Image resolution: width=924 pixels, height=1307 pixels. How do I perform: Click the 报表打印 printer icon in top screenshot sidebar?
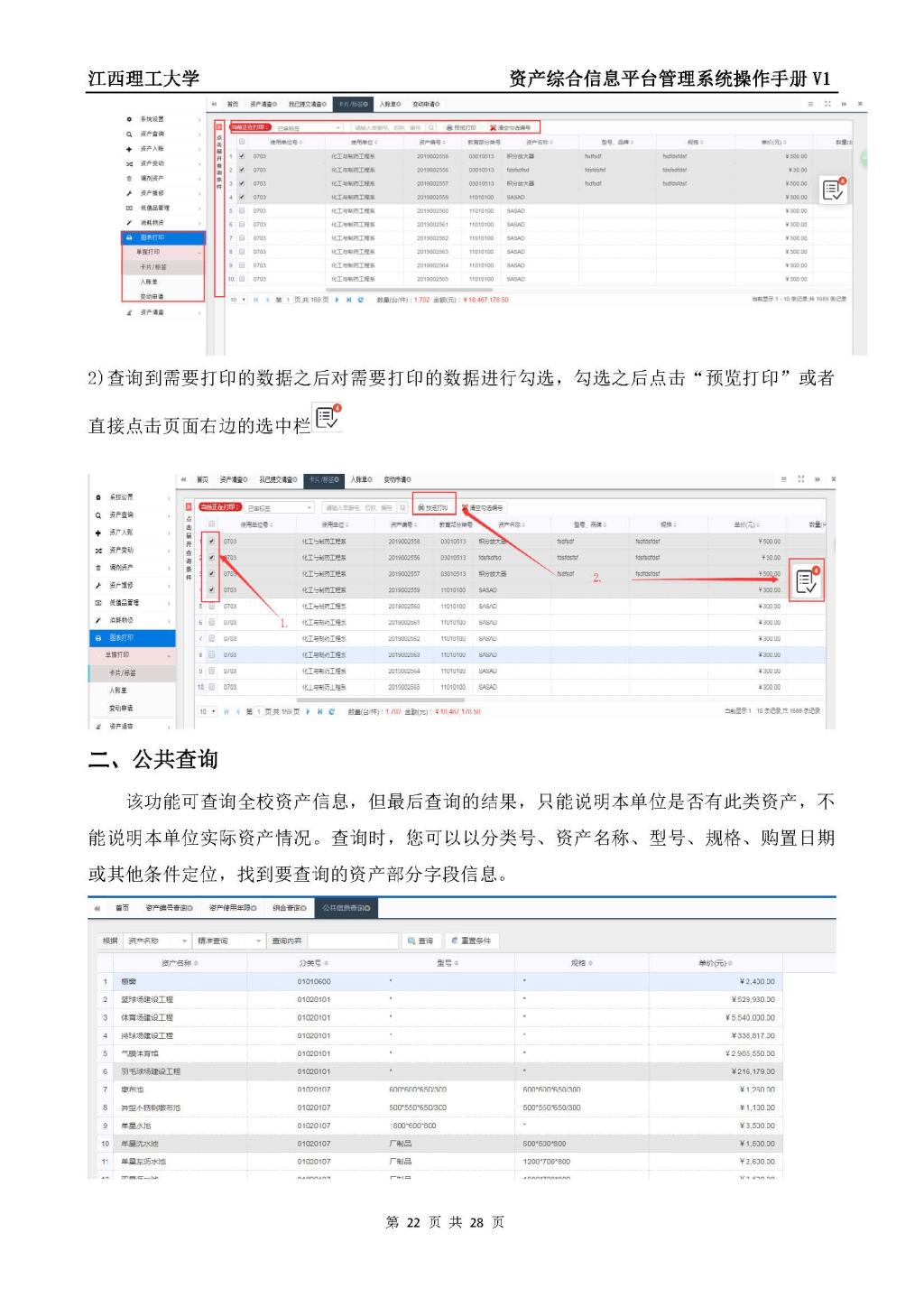coord(129,237)
